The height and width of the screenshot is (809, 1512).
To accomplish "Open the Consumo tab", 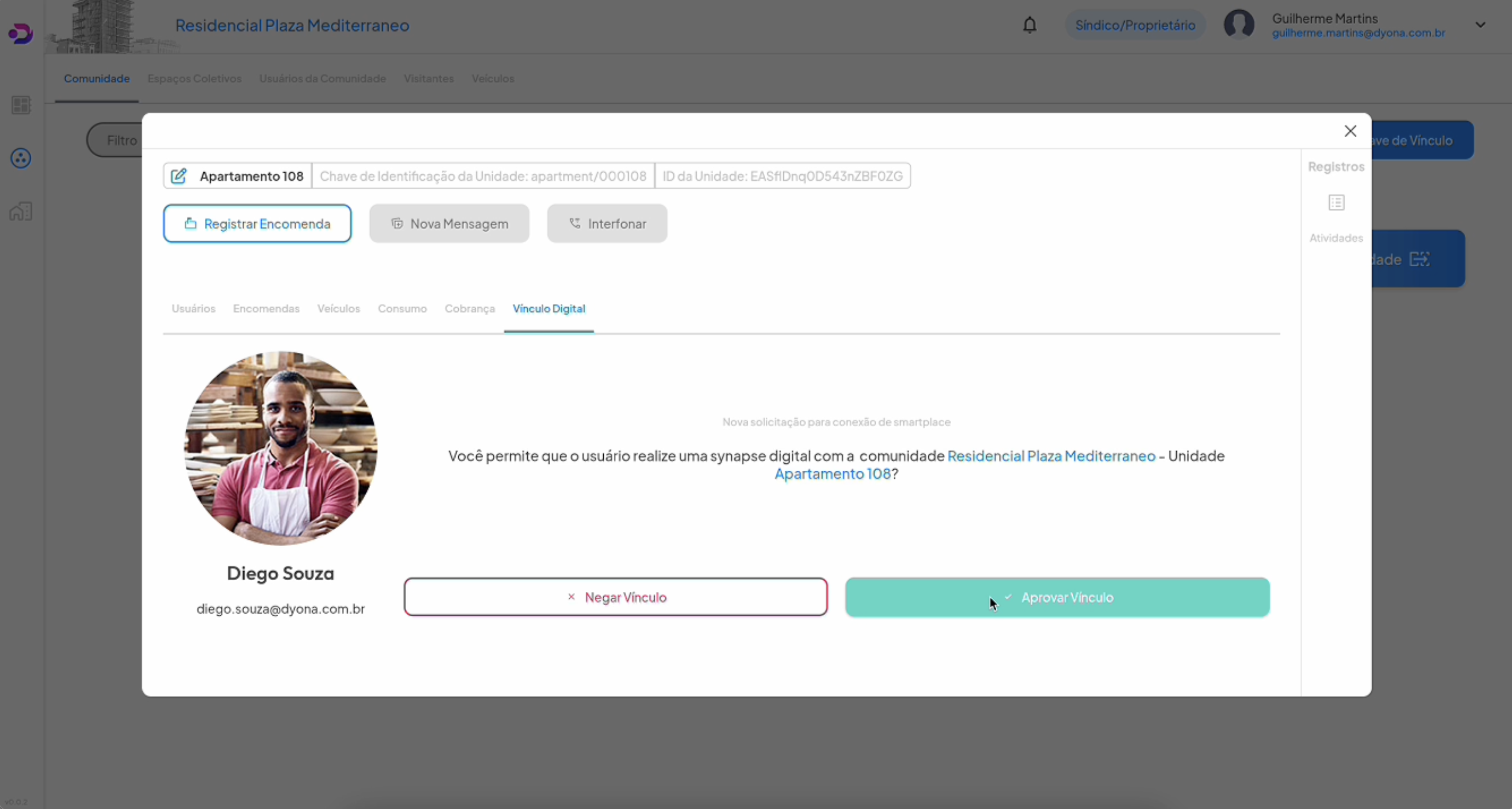I will point(402,309).
